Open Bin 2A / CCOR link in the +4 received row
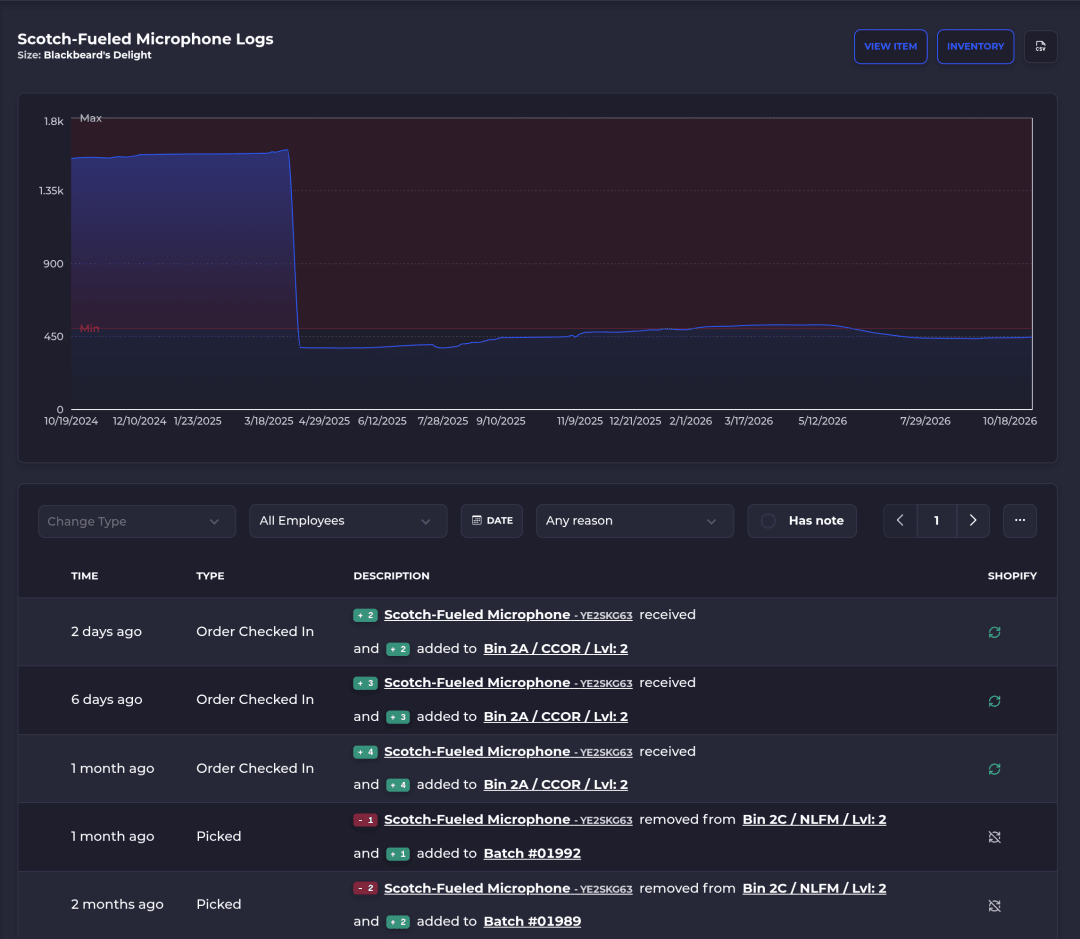The image size is (1080, 939). [x=556, y=784]
